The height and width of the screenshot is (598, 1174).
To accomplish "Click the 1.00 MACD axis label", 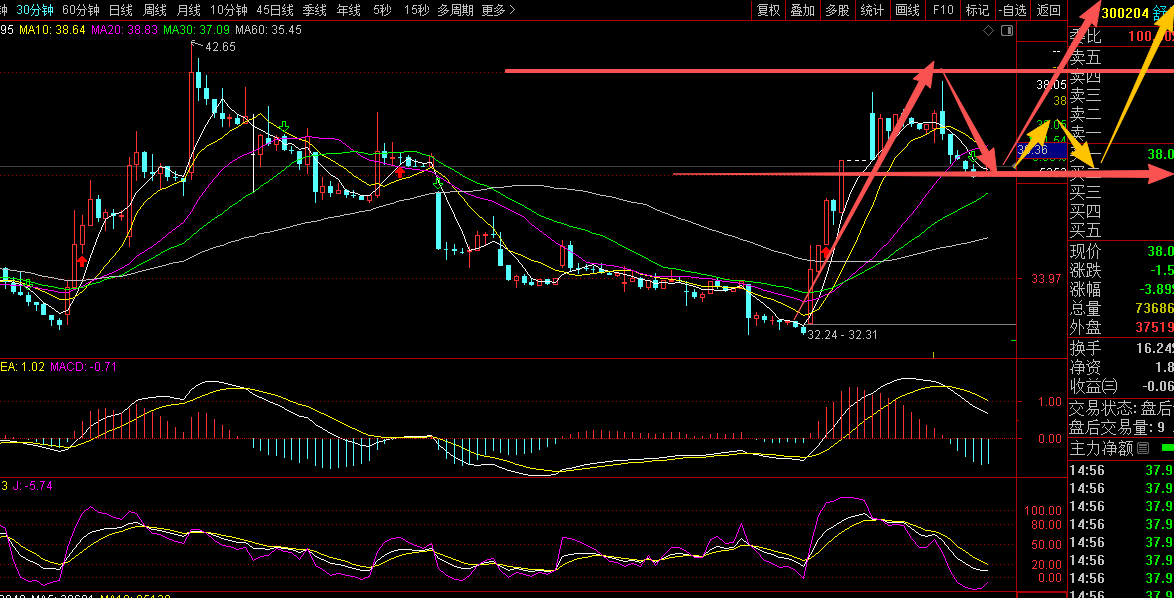I will 1050,401.
